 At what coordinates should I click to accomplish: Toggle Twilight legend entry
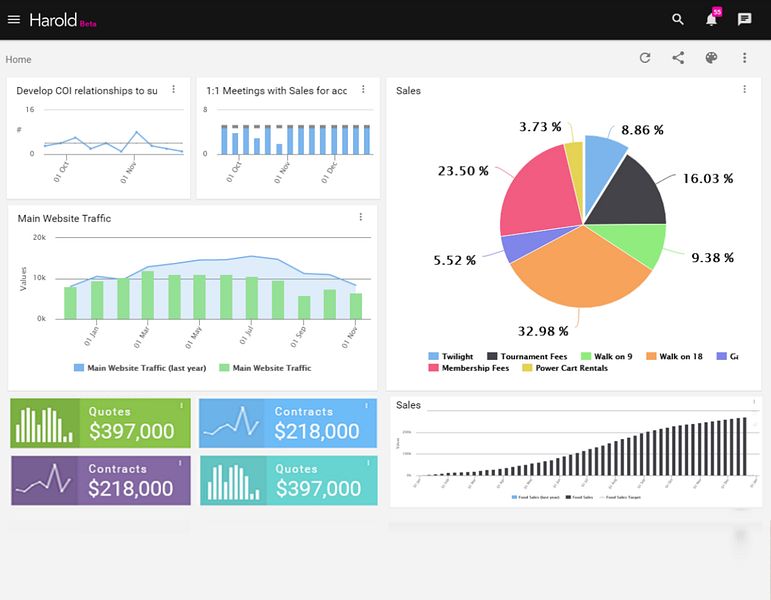pos(451,357)
